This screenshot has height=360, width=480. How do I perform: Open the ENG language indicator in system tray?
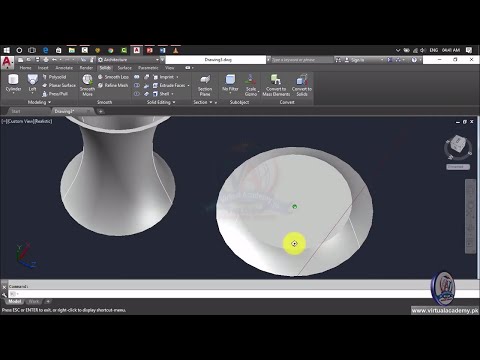click(434, 50)
